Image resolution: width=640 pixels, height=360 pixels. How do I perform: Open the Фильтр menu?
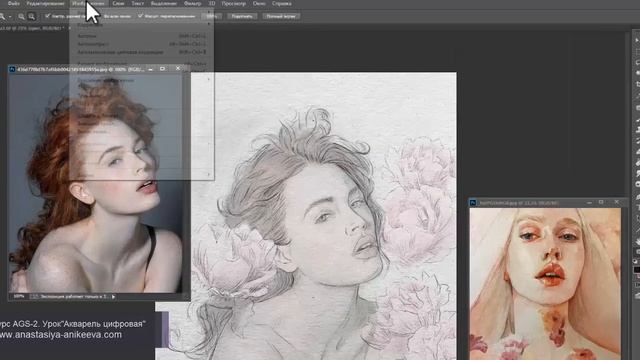[192, 3]
